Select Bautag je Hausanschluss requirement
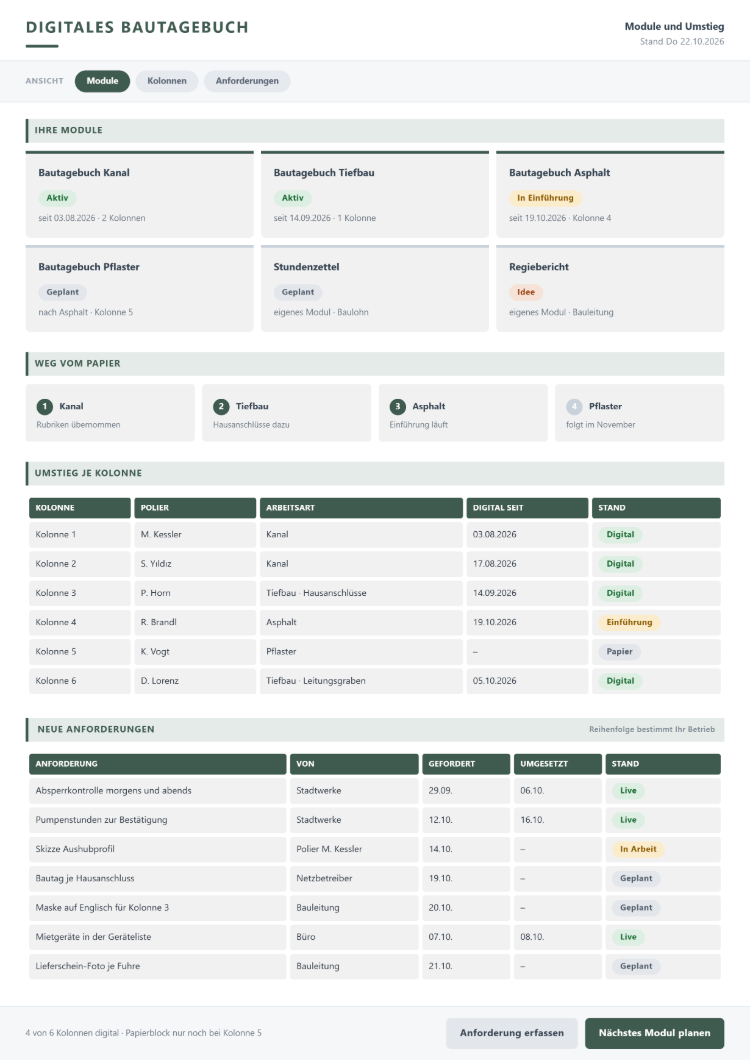Image resolution: width=750 pixels, height=1060 pixels. [158, 879]
